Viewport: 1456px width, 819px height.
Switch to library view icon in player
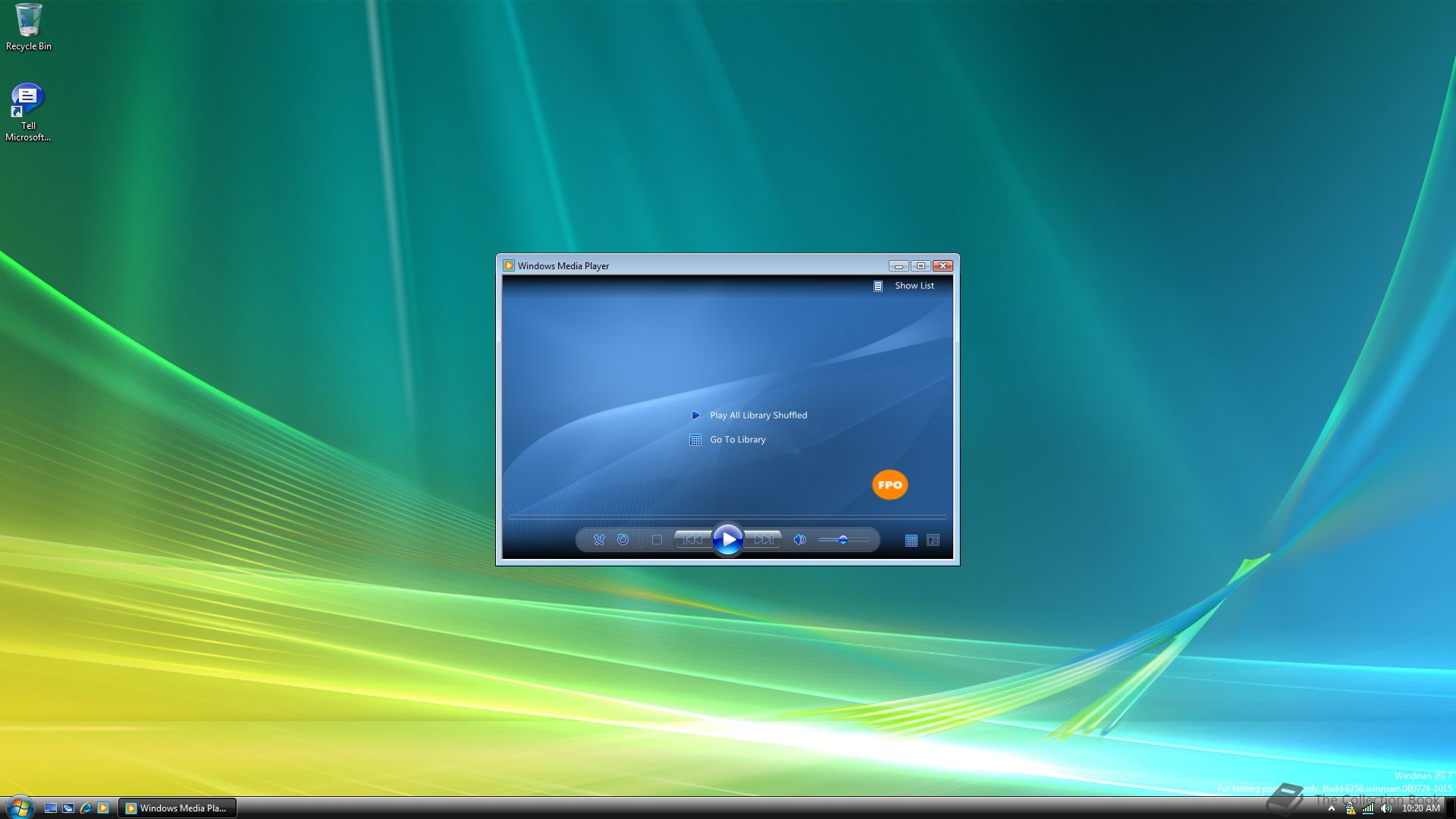[912, 541]
